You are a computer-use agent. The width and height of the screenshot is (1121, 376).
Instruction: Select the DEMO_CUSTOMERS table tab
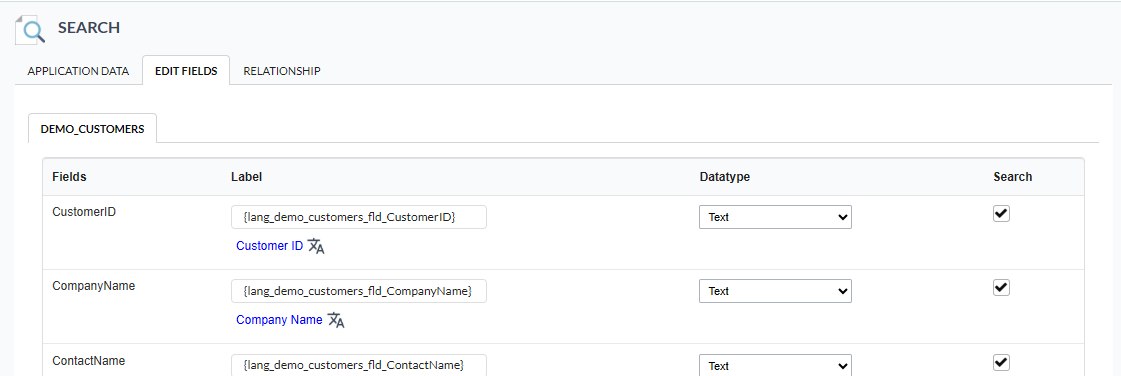92,129
